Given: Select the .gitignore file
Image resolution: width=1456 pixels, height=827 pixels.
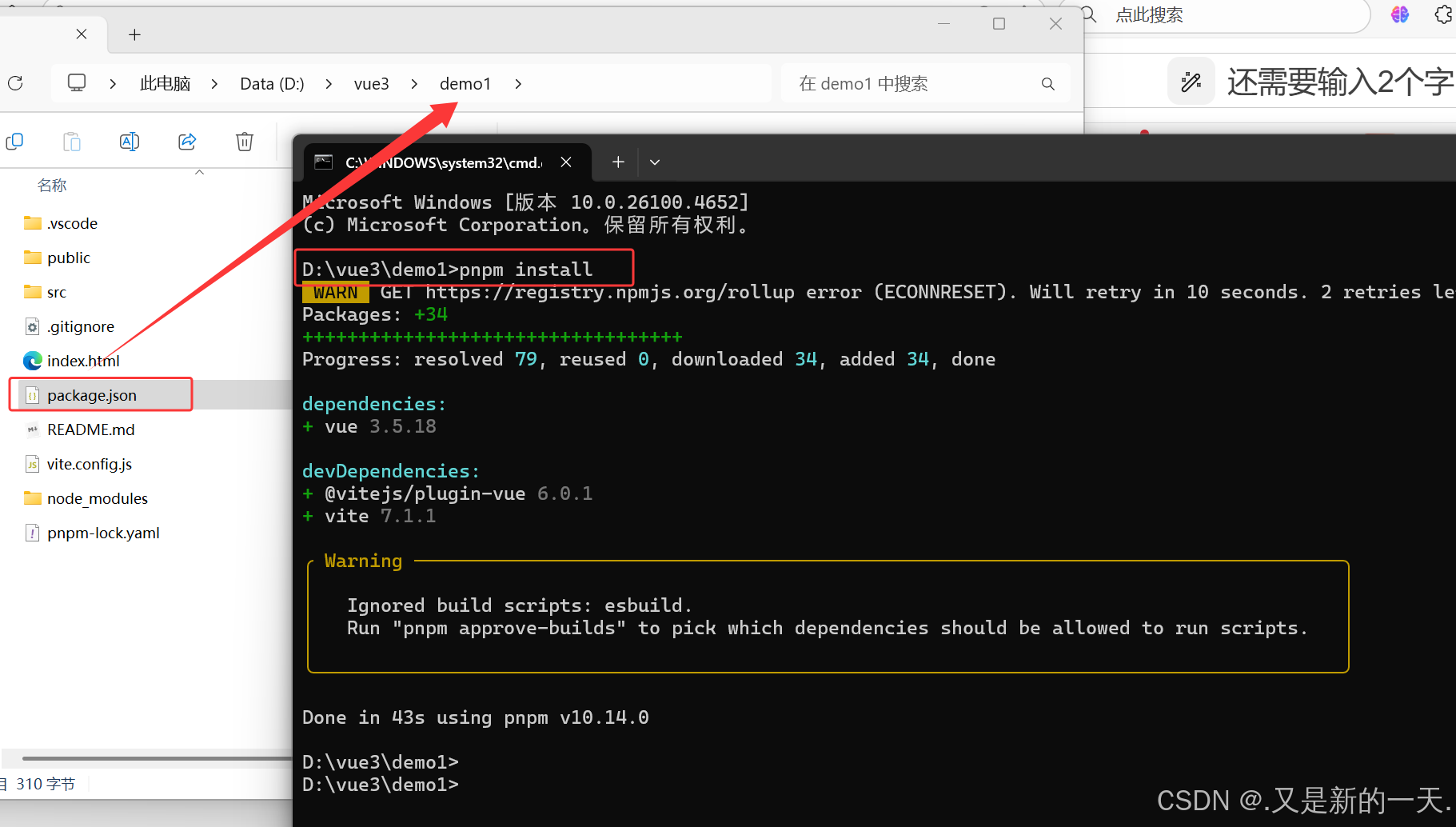Looking at the screenshot, I should click(x=81, y=326).
